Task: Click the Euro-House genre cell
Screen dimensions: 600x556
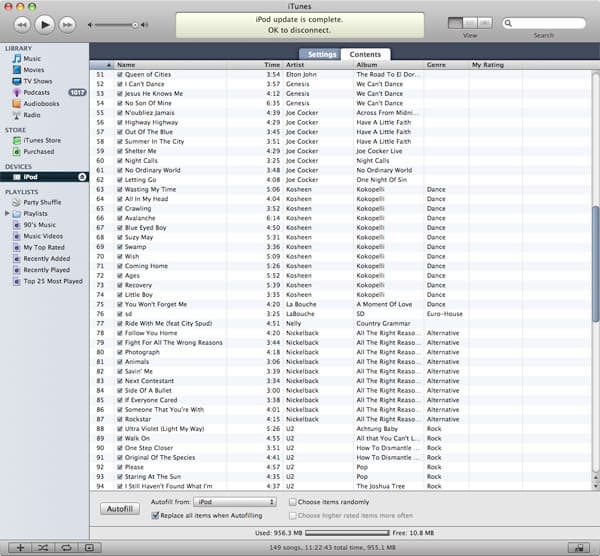Action: tap(445, 314)
